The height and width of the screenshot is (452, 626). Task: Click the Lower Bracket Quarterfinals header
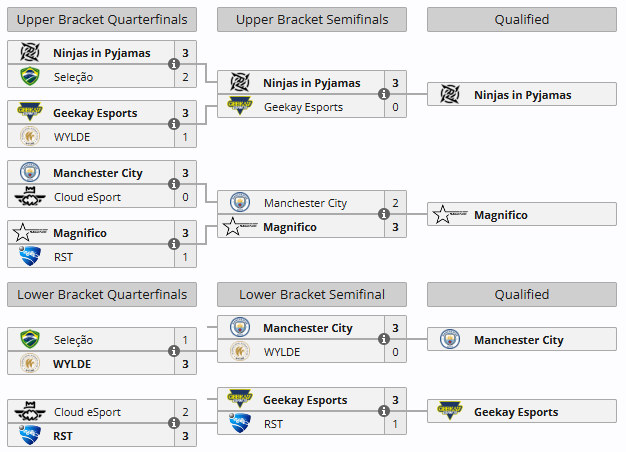point(101,294)
